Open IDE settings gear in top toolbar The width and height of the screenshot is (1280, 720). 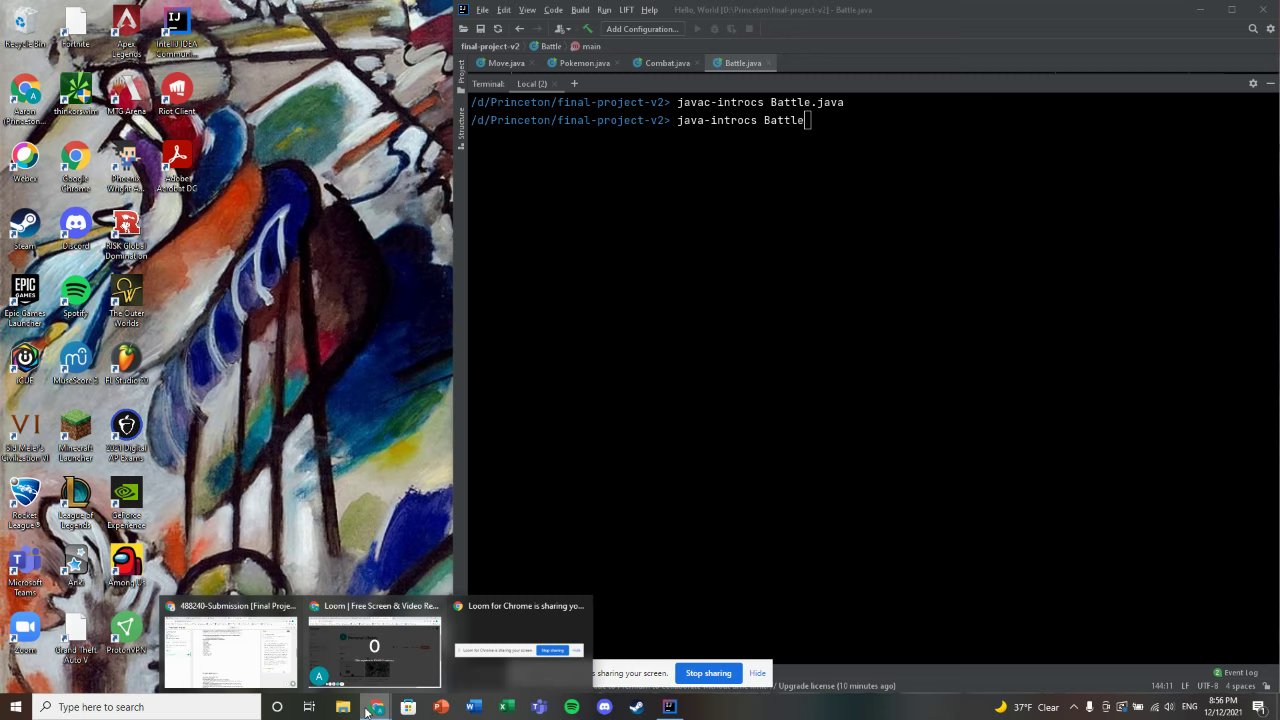coord(1270,29)
